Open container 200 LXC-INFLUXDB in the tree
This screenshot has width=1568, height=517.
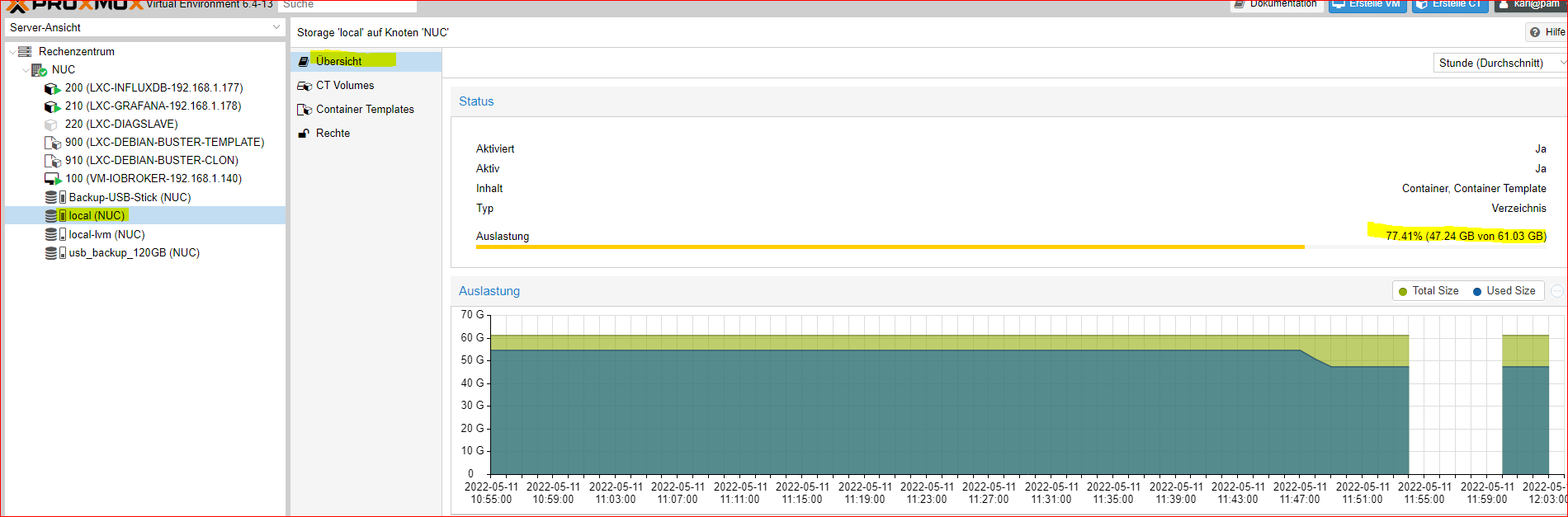(x=153, y=87)
